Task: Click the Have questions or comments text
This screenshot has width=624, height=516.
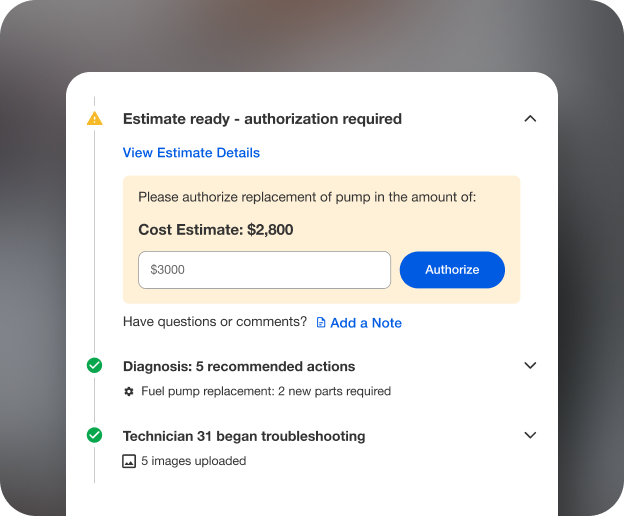Action: (215, 322)
